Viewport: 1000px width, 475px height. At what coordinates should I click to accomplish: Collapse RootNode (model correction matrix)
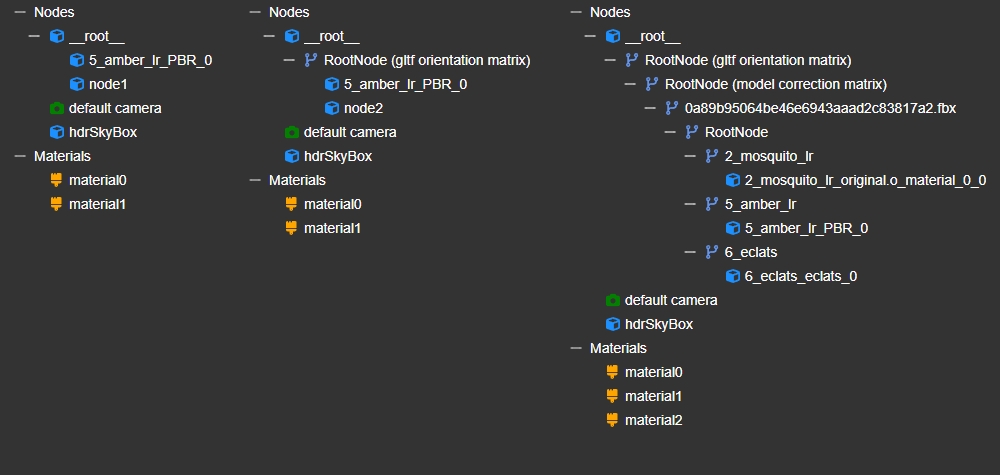point(630,84)
